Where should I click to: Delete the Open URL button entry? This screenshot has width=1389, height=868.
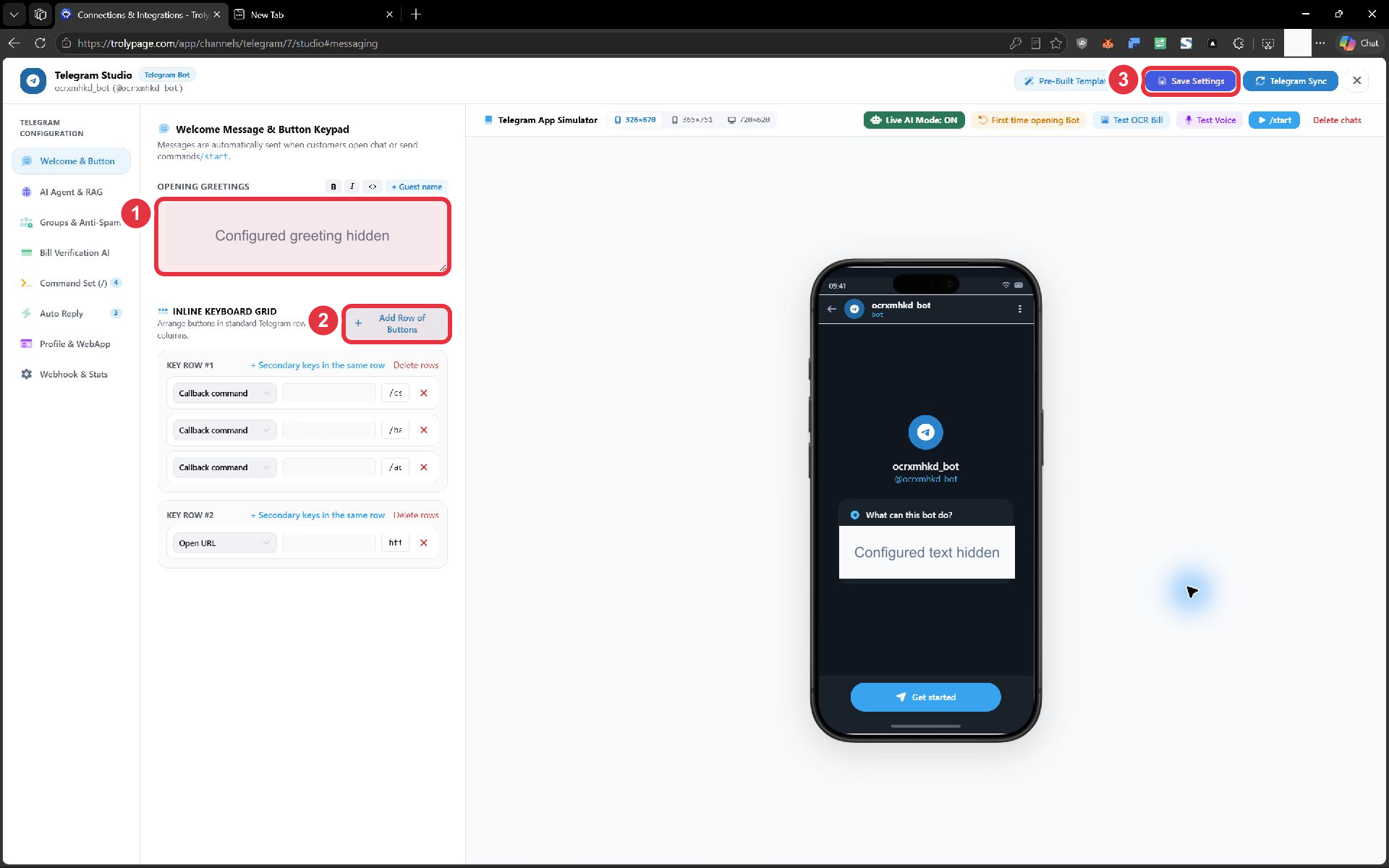[x=424, y=543]
